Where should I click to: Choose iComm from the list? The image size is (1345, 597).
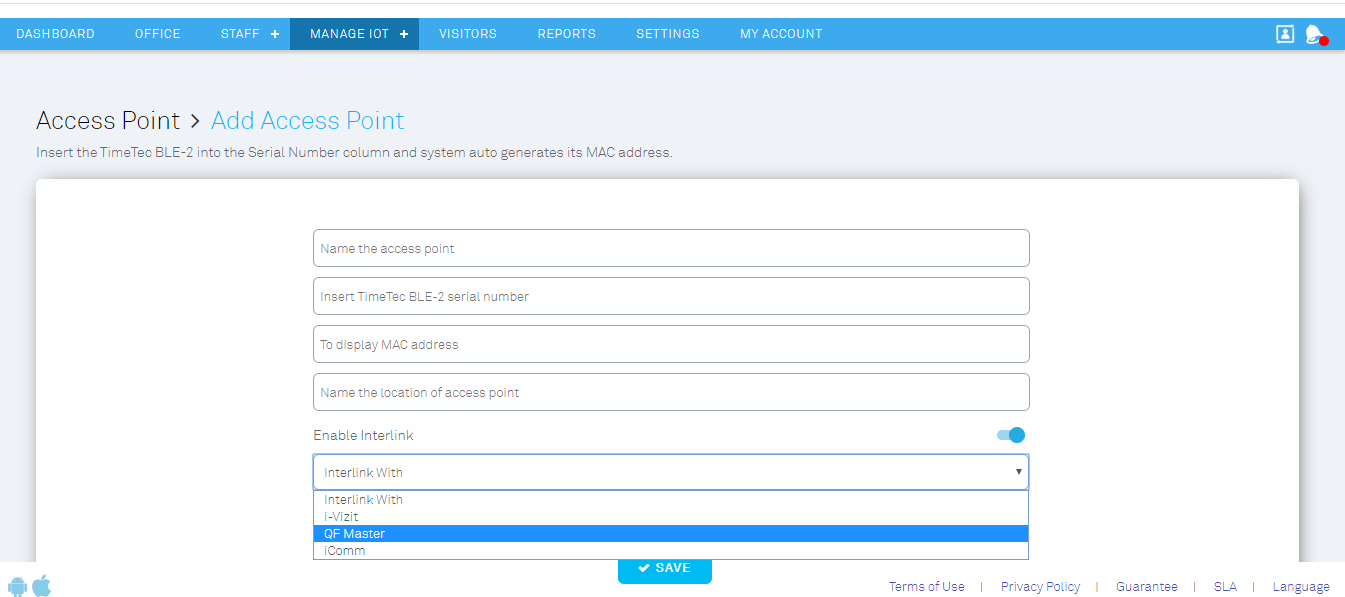[x=671, y=550]
